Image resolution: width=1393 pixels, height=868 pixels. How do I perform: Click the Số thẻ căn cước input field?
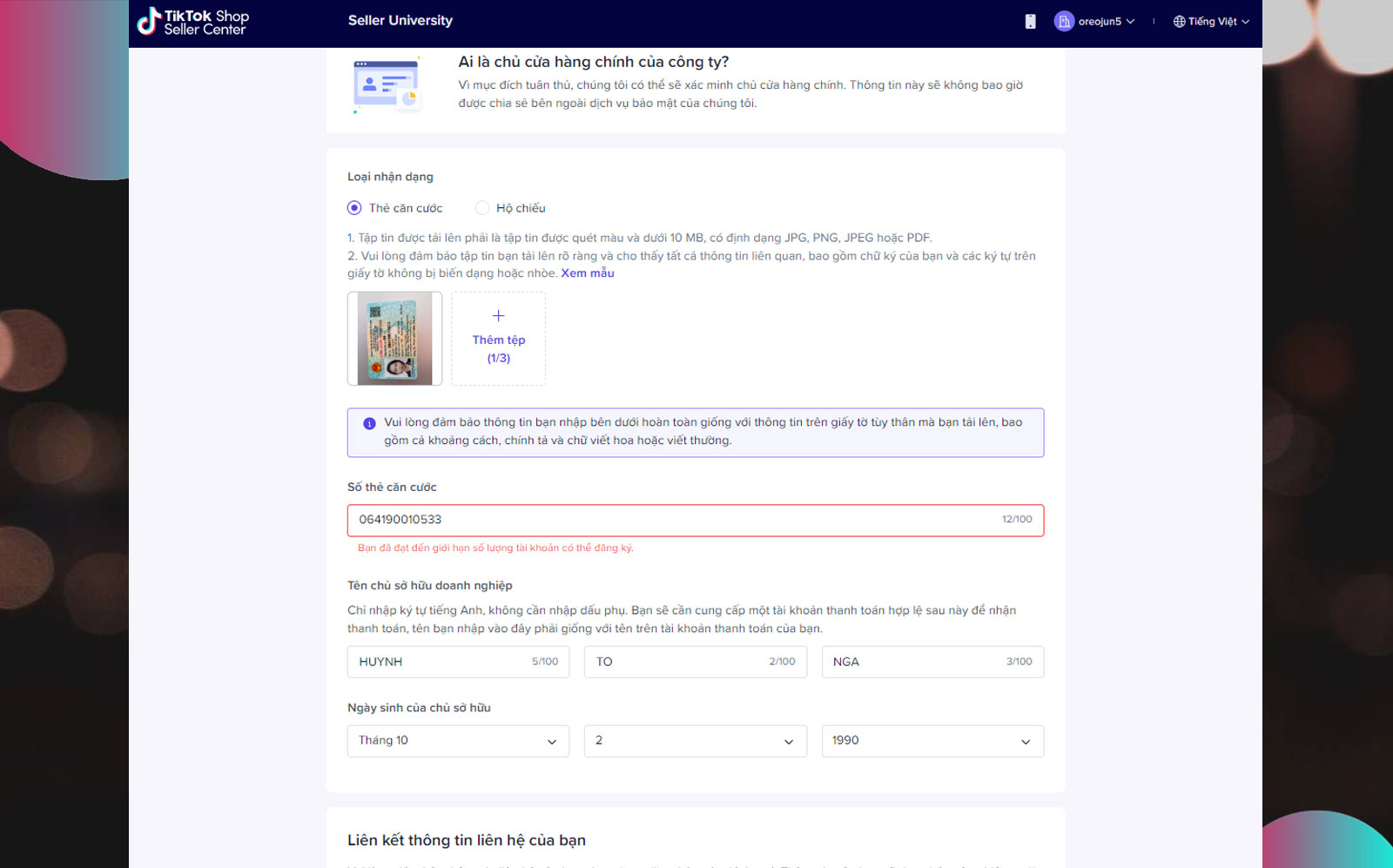(x=696, y=520)
